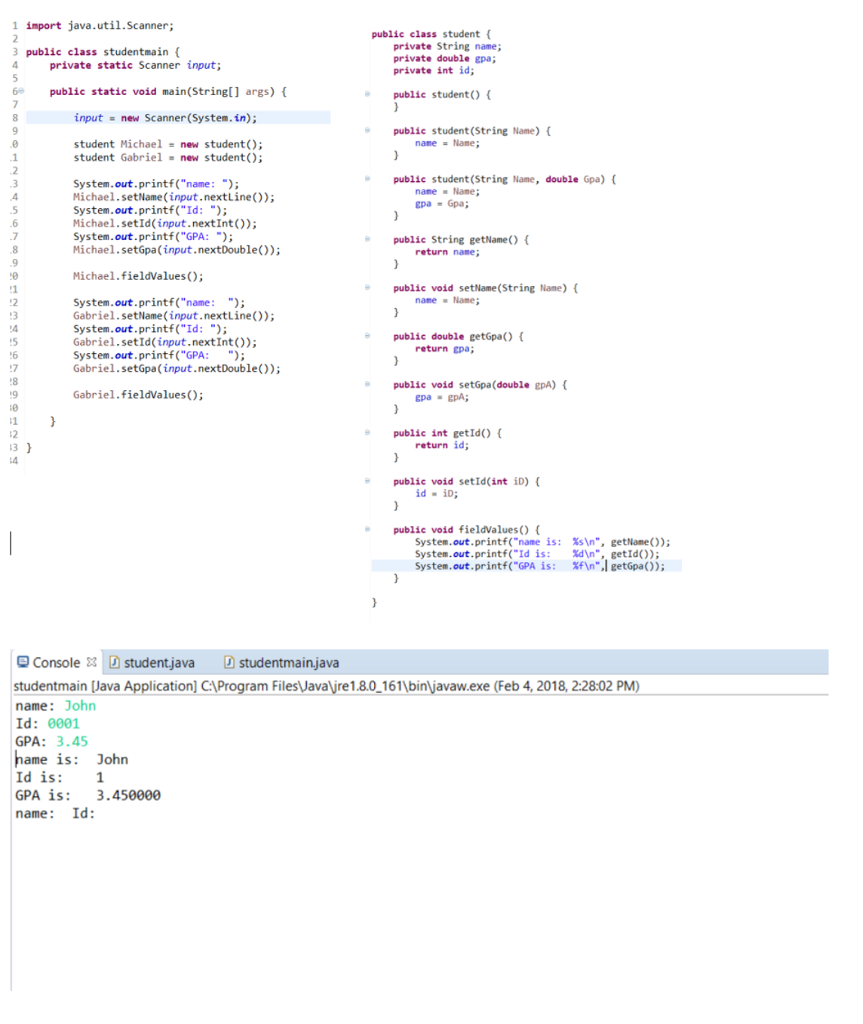This screenshot has height=1024, width=863.
Task: Collapse the getId method
Action: point(366,432)
